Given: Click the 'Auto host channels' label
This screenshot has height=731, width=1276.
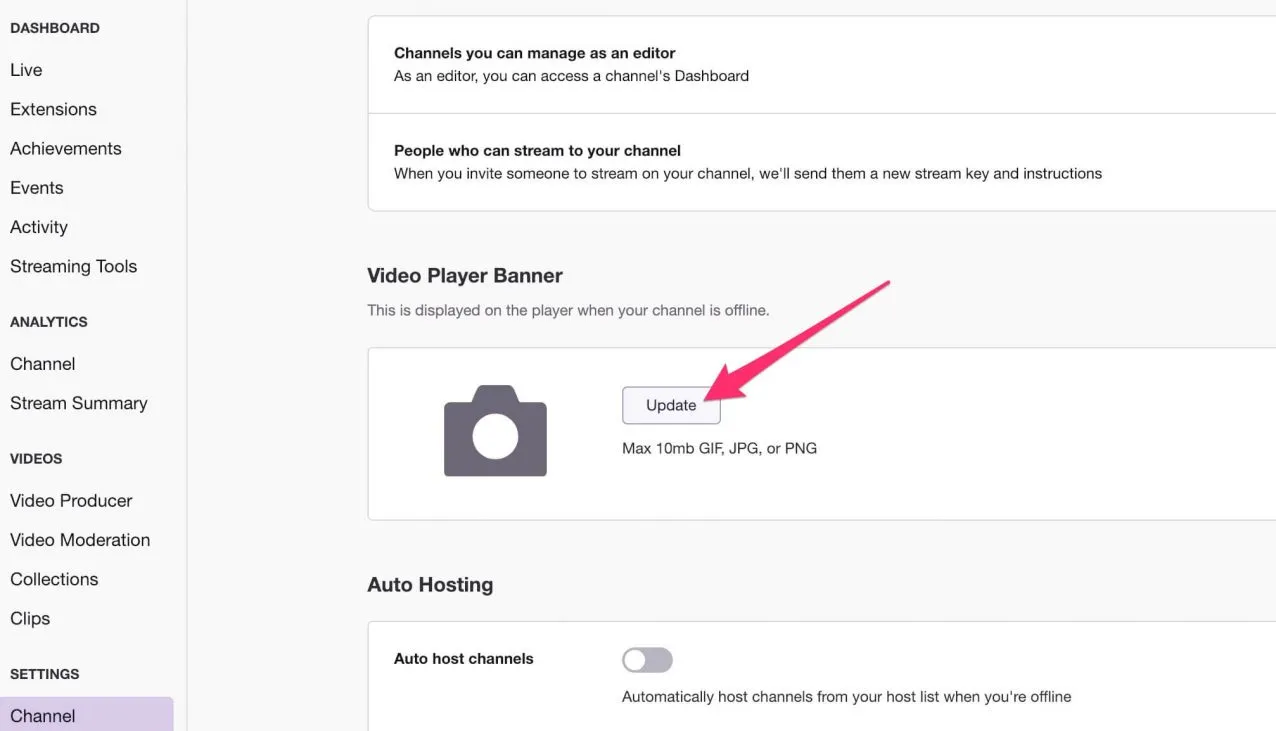Looking at the screenshot, I should click(x=464, y=659).
